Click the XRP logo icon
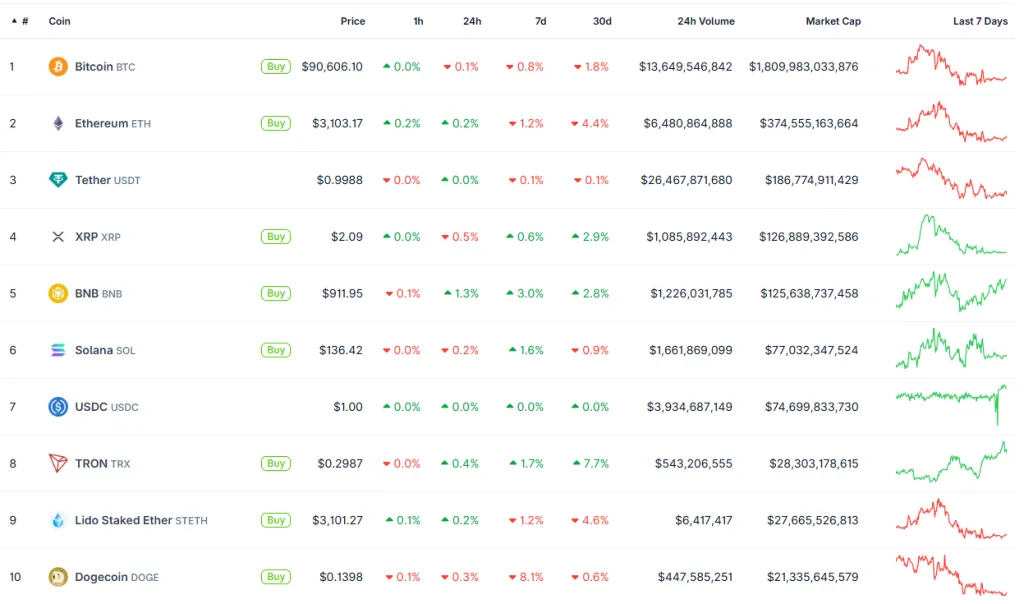The image size is (1024, 604). pyautogui.click(x=58, y=237)
